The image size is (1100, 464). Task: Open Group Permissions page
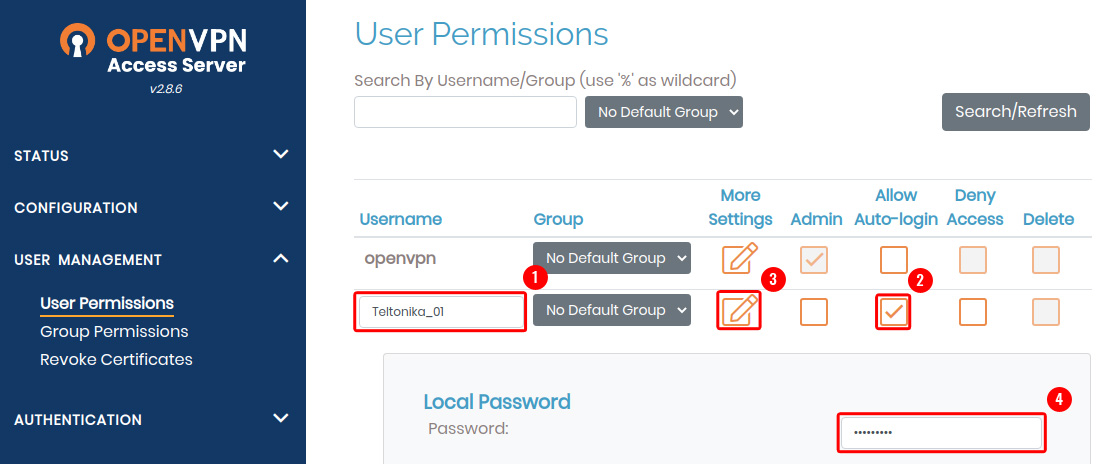[114, 331]
